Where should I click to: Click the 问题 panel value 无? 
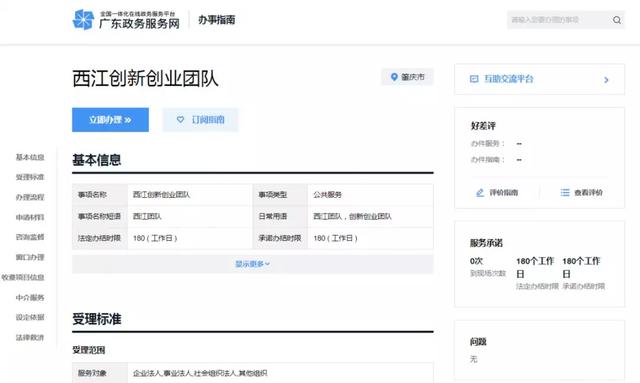click(x=473, y=359)
